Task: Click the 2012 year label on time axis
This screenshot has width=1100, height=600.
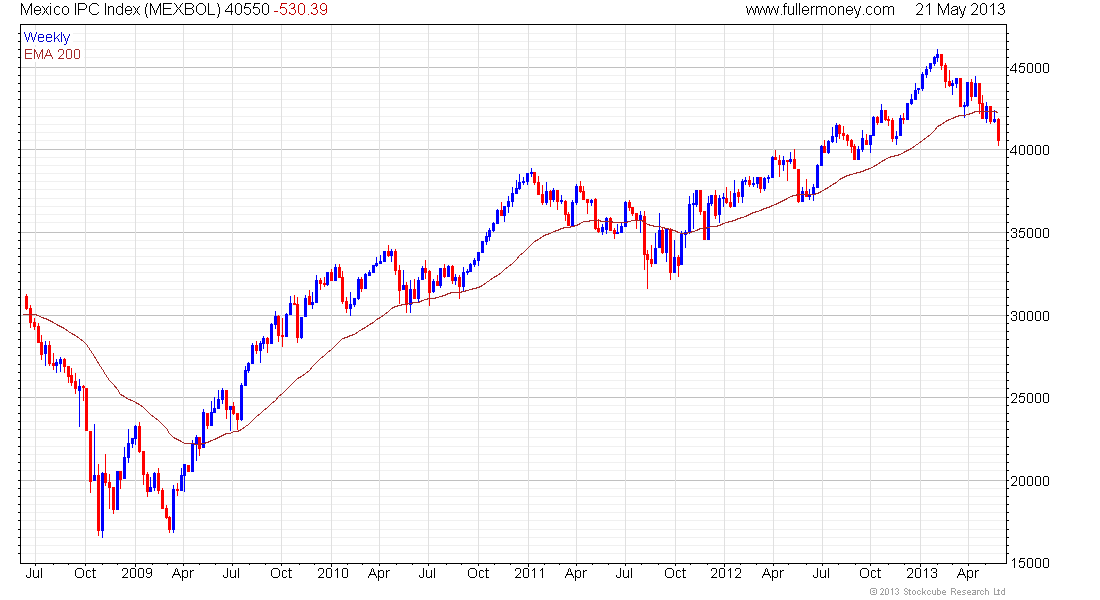Action: tap(725, 573)
